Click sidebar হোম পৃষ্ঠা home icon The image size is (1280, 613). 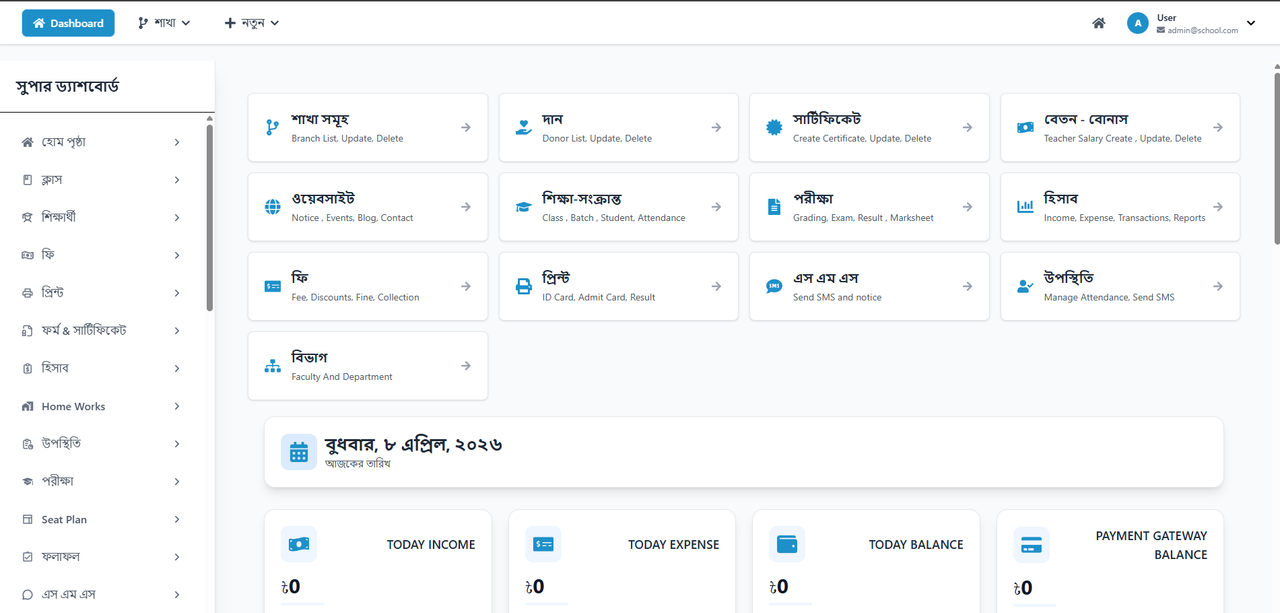(27, 142)
